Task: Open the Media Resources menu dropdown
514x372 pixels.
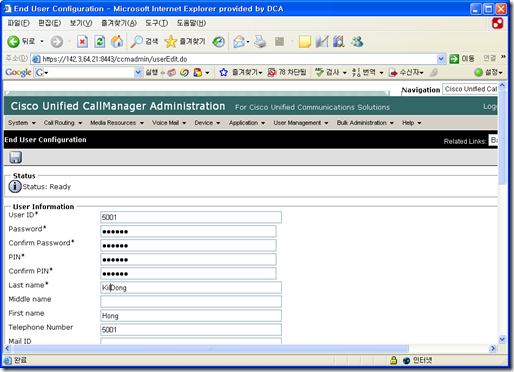Action: (117, 123)
